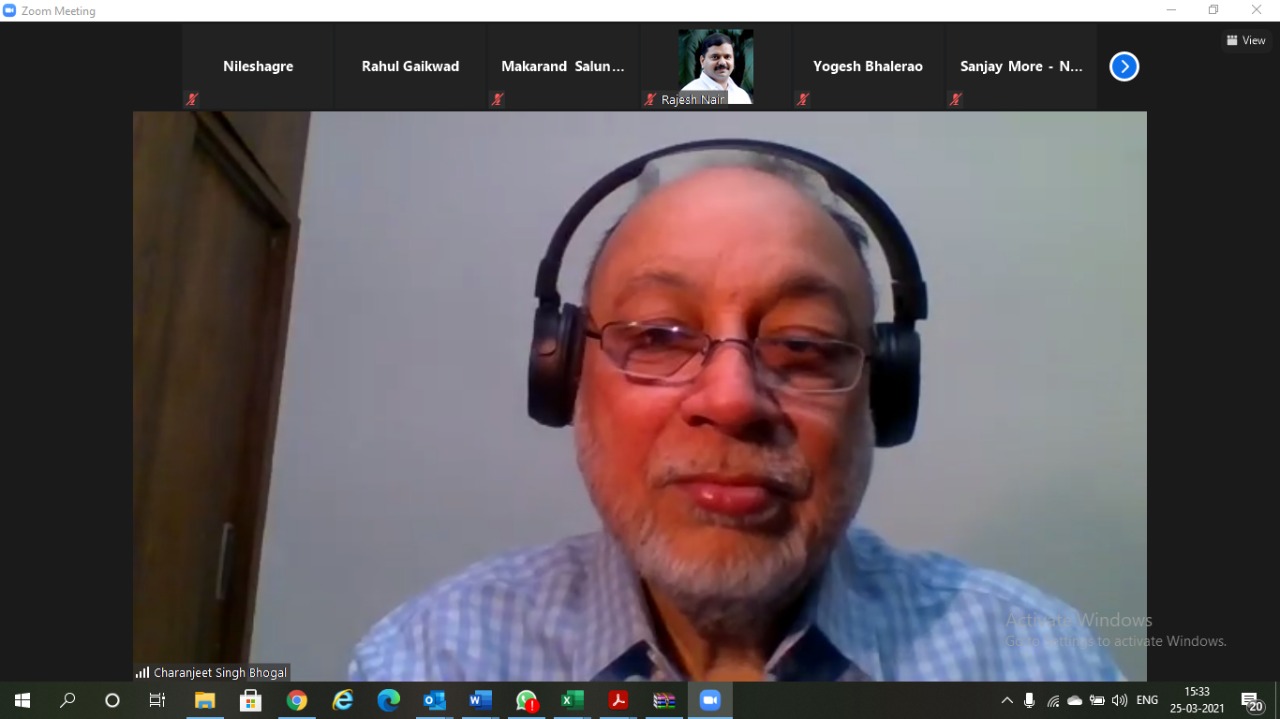Select Rajesh Nair's video thumbnail

(715, 67)
